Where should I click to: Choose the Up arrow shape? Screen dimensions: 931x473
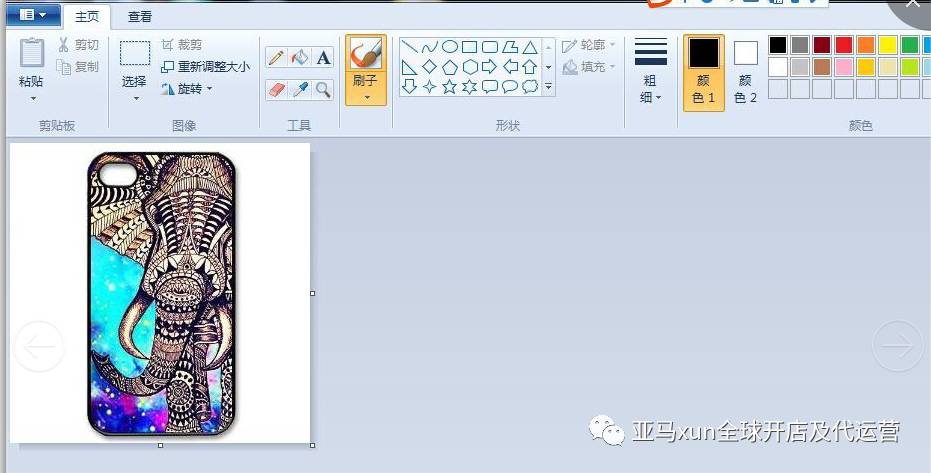(530, 66)
